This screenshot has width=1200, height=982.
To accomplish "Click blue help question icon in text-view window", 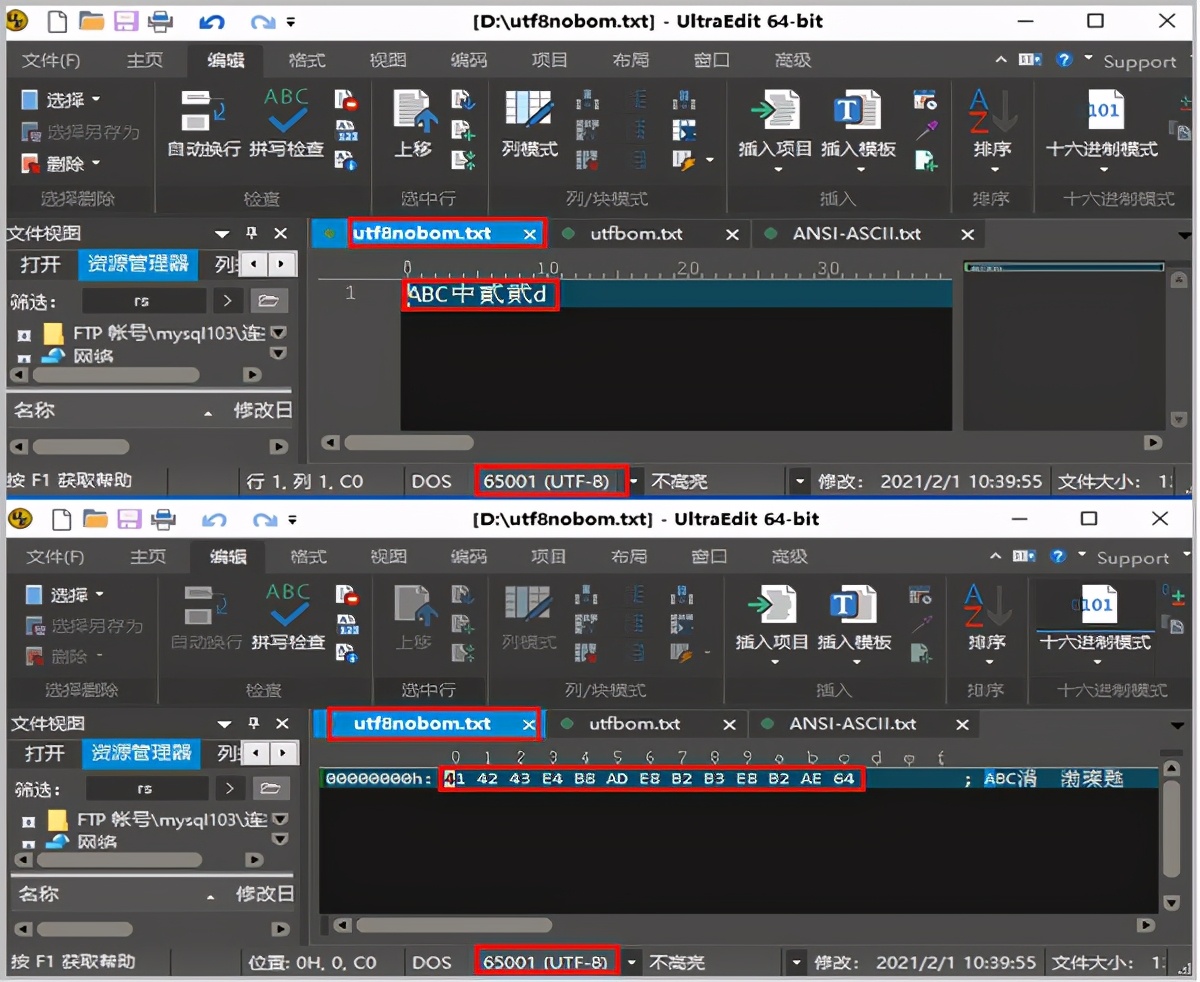I will click(x=1064, y=60).
